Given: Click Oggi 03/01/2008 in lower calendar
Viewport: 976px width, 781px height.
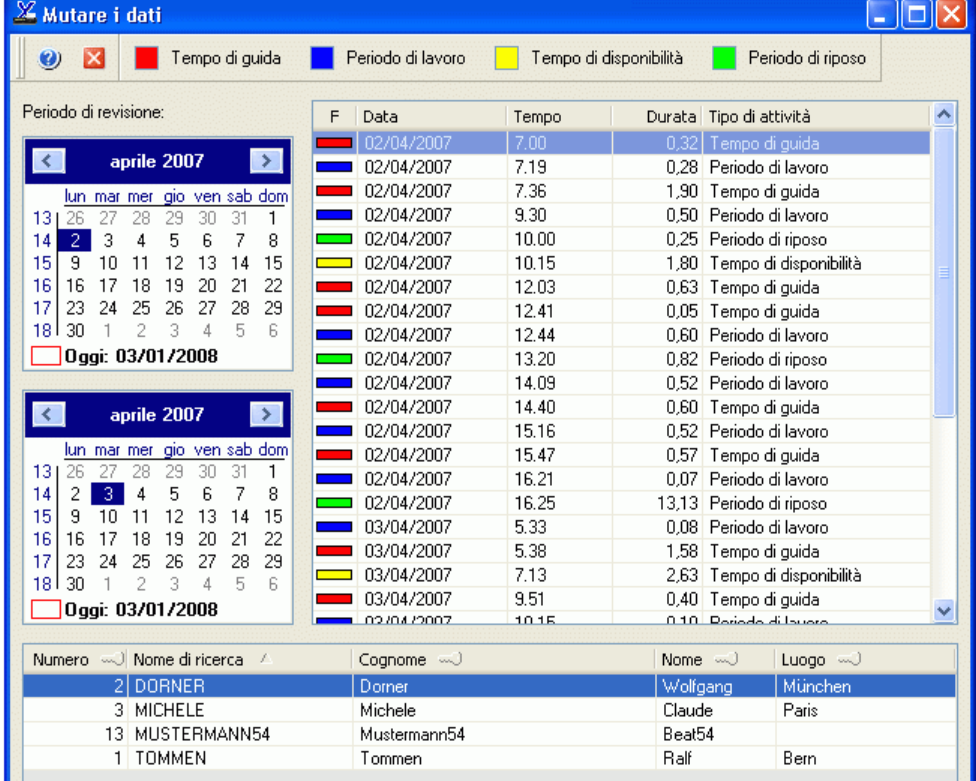Looking at the screenshot, I should pos(140,609).
